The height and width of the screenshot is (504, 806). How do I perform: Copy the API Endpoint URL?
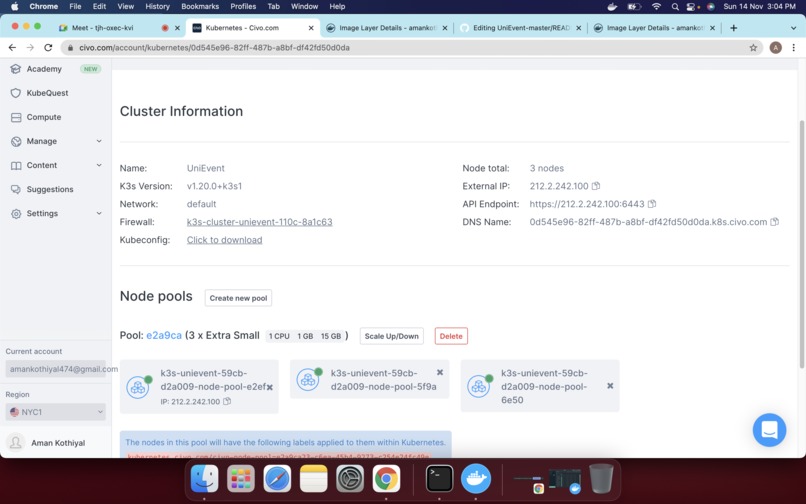pos(652,204)
